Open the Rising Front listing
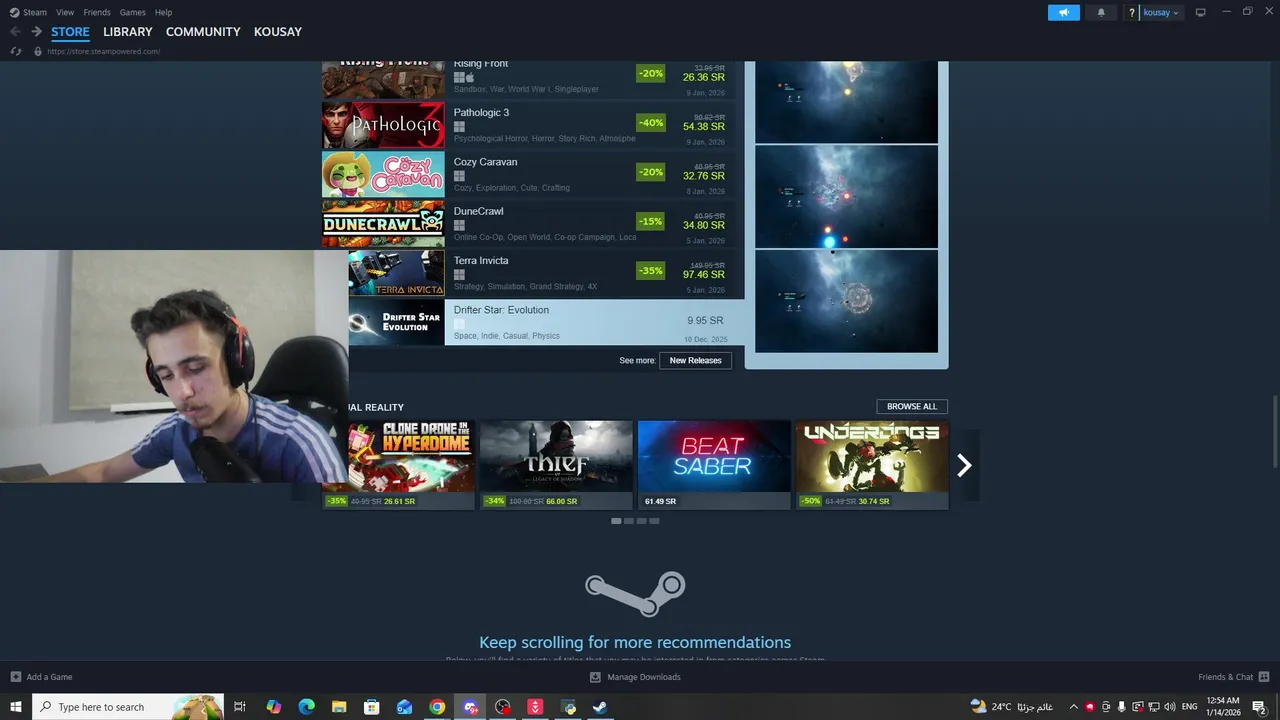This screenshot has height=720, width=1280. coord(533,80)
